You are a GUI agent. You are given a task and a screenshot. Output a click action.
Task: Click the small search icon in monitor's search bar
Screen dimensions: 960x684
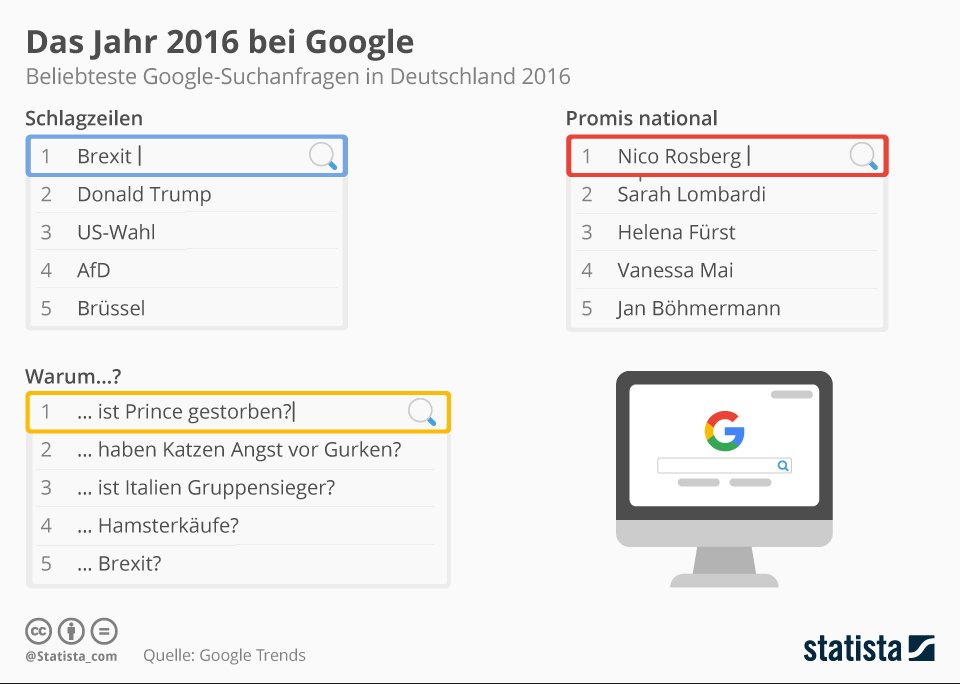tap(782, 466)
